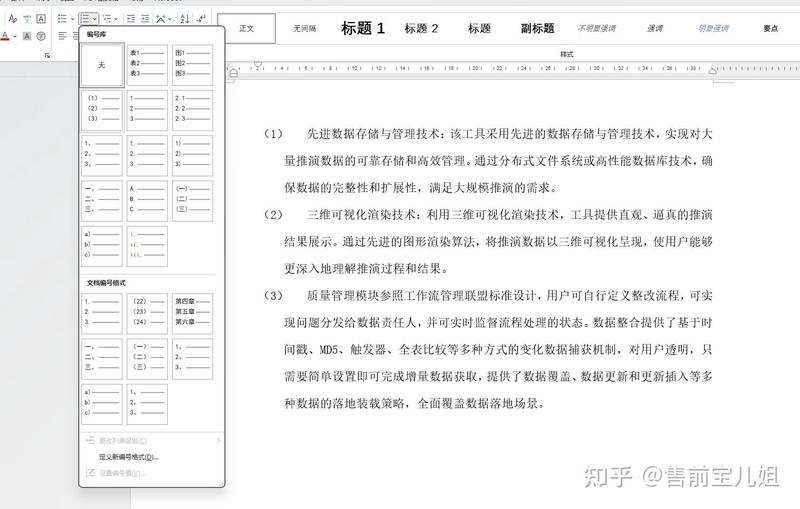Select the 无 (none) numbering option

[102, 65]
